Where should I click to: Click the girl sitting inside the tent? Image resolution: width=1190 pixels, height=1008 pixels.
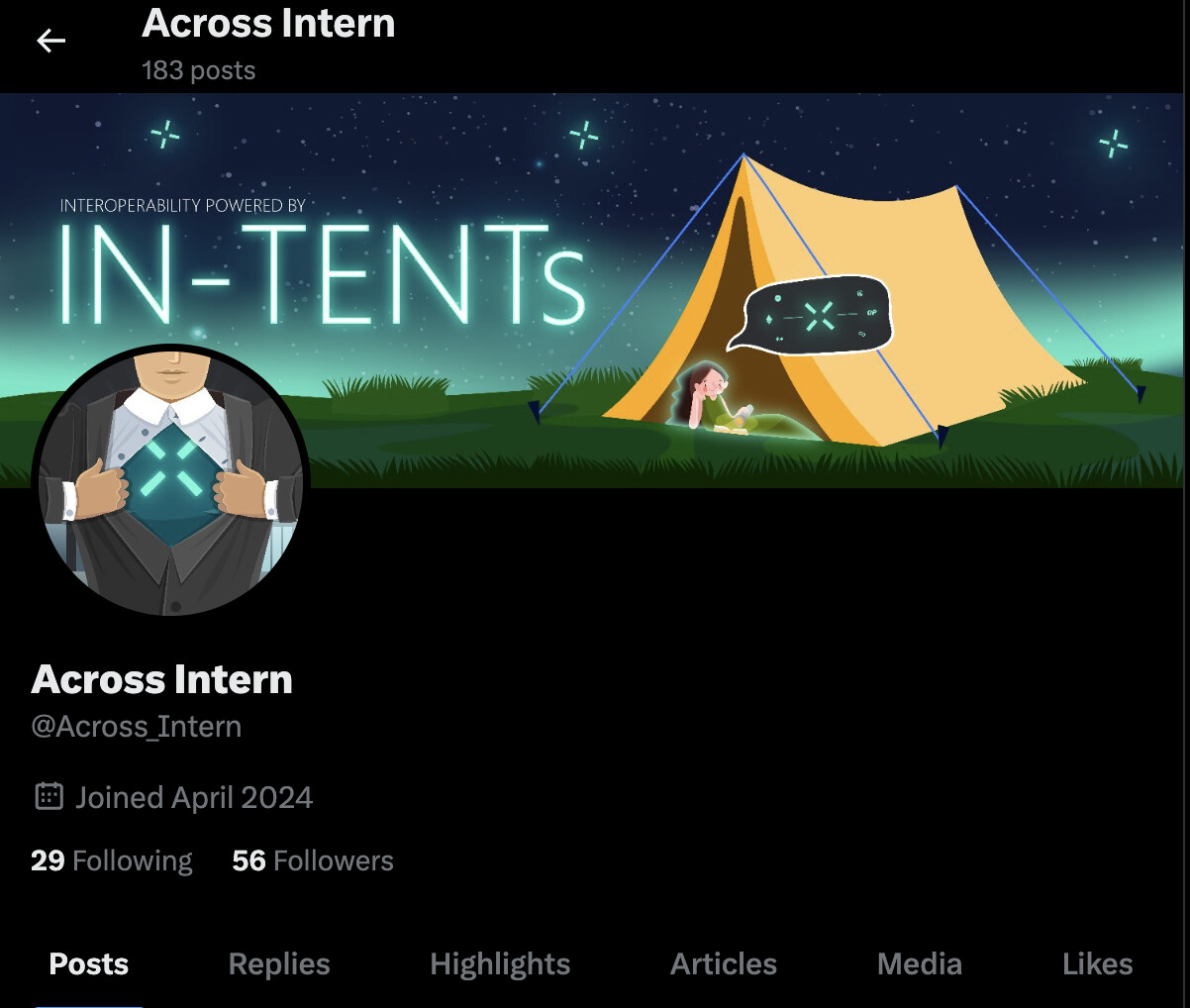[713, 398]
